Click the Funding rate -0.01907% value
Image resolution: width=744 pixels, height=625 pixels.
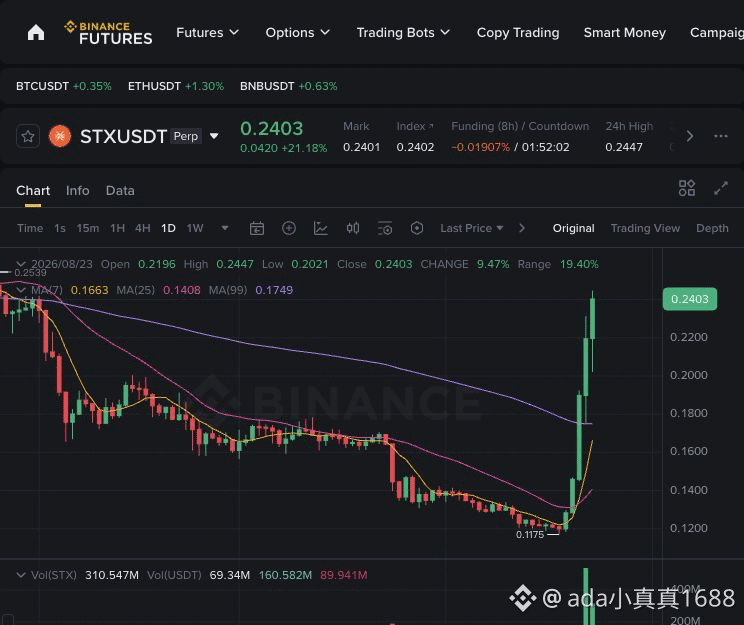click(480, 147)
